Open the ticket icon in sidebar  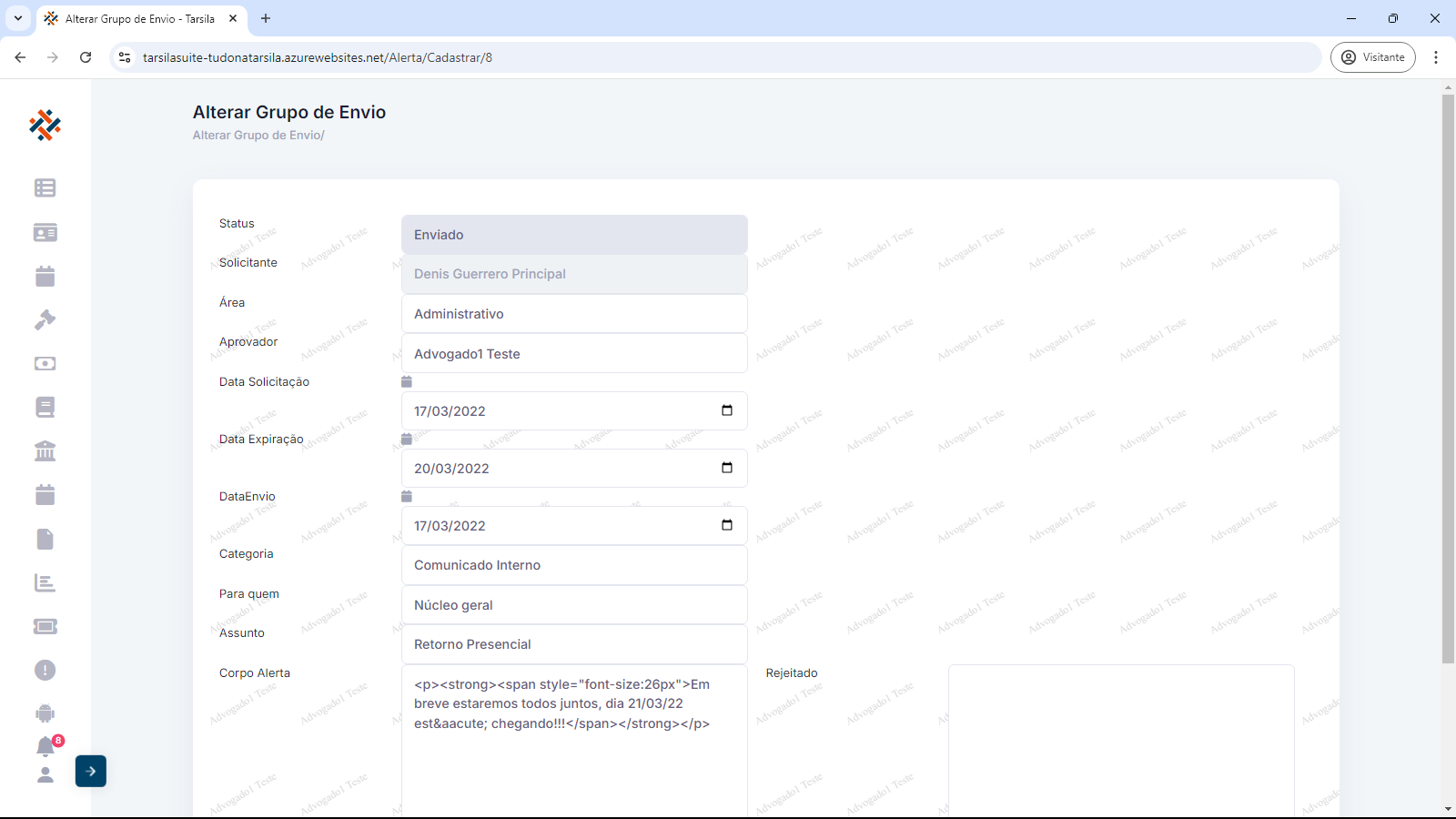click(x=45, y=627)
